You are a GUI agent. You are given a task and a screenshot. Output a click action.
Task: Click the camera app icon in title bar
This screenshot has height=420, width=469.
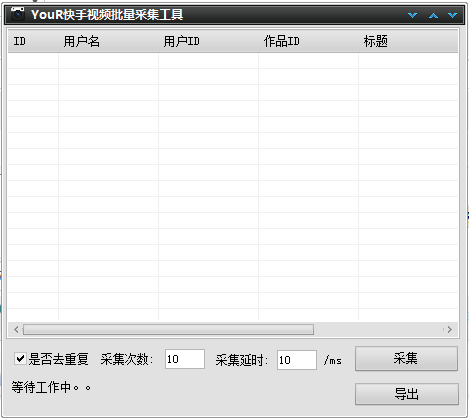17,14
